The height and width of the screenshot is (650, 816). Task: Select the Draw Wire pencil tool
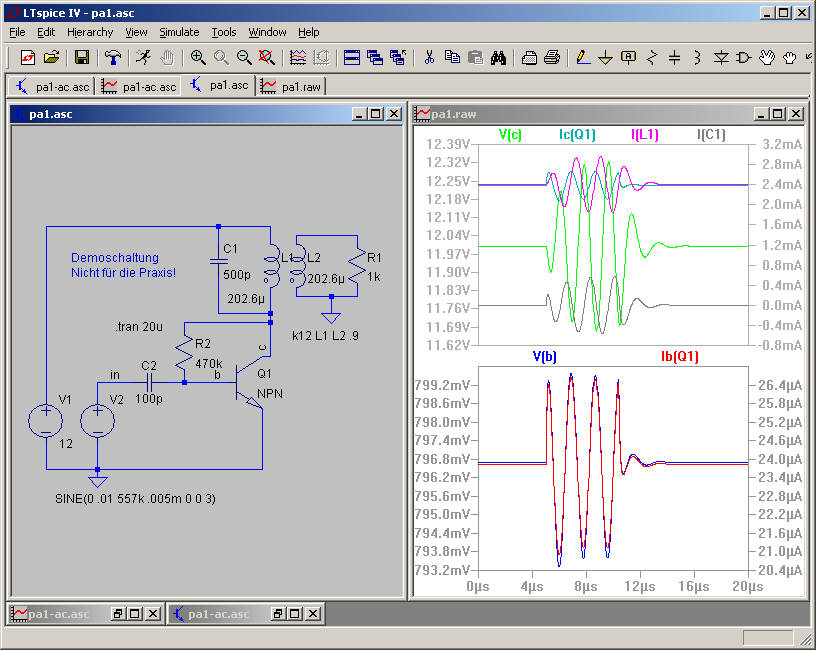click(x=583, y=57)
